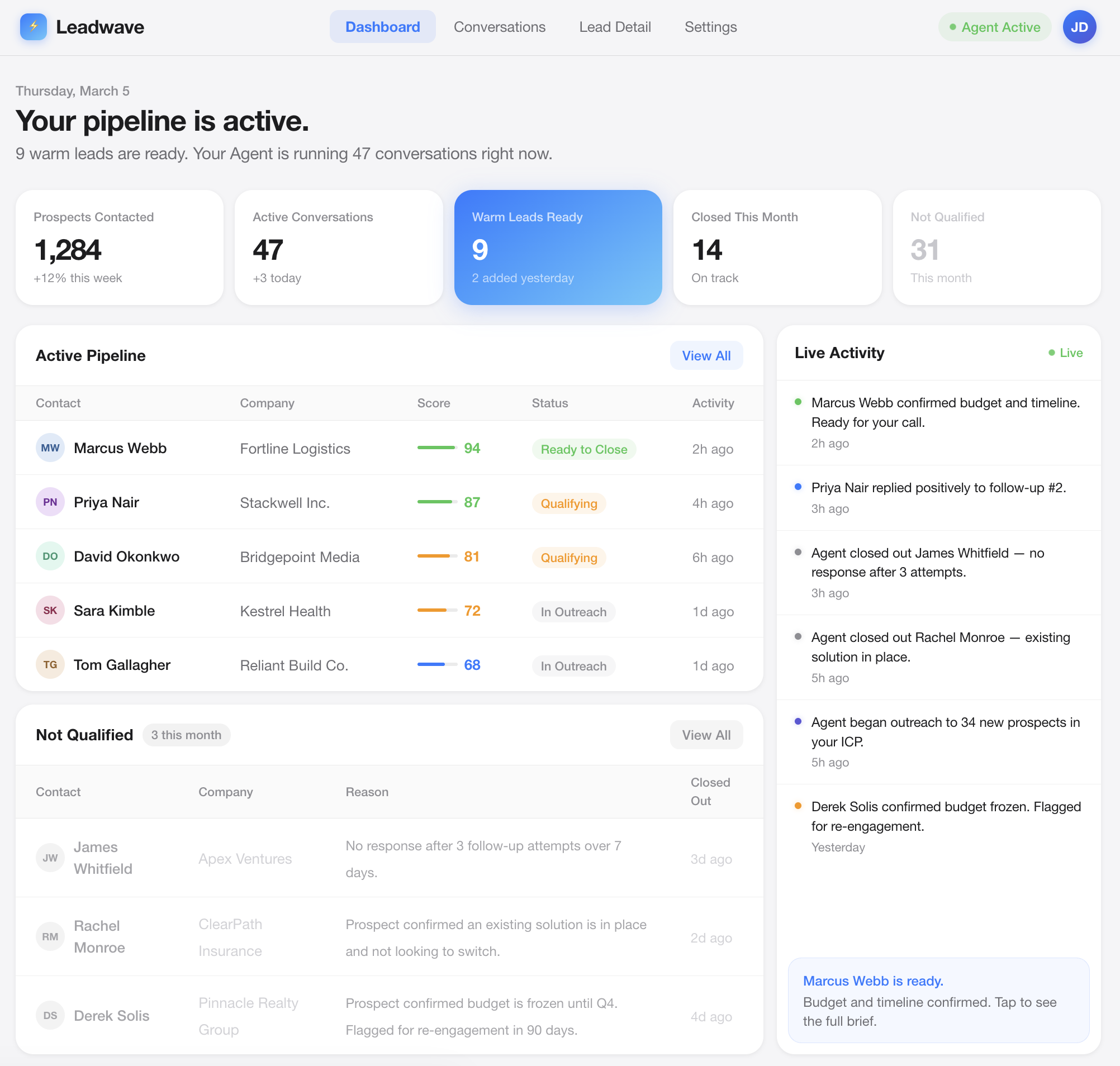Switch to the Conversations tab

tap(499, 27)
